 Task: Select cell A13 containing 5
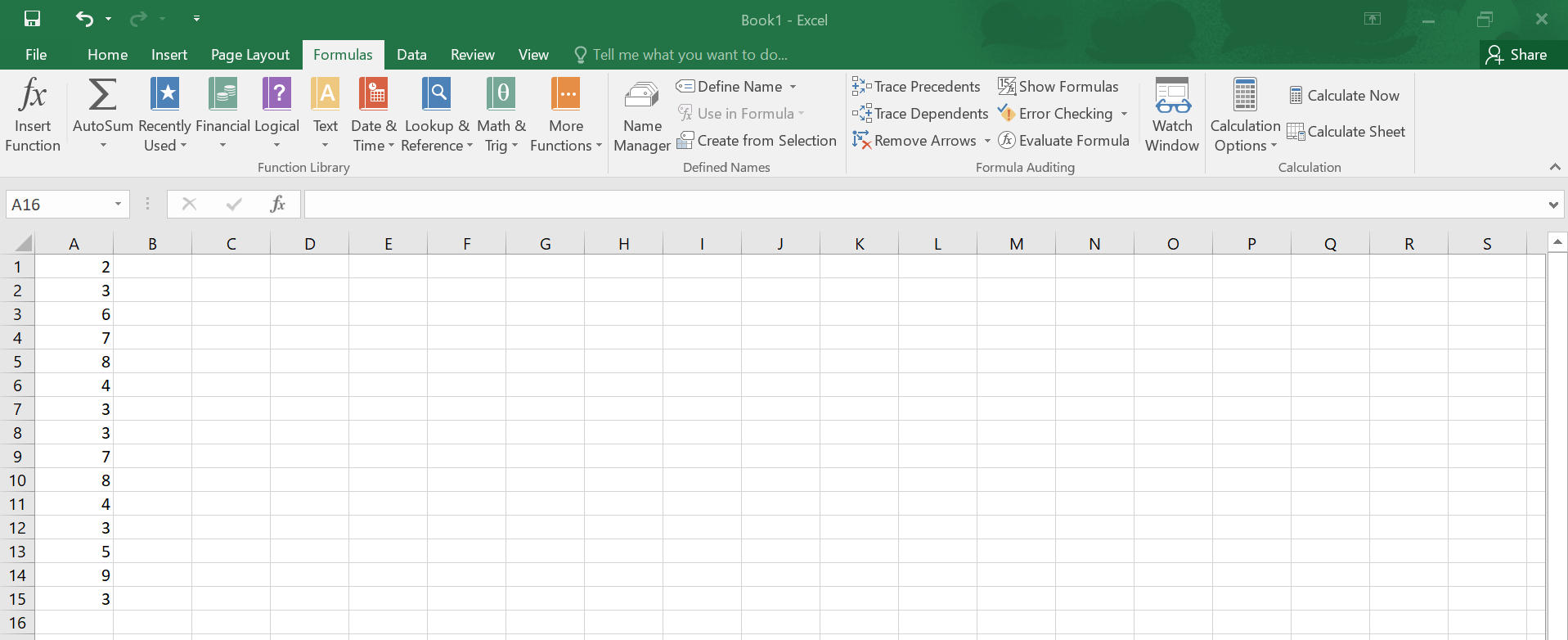tap(74, 552)
